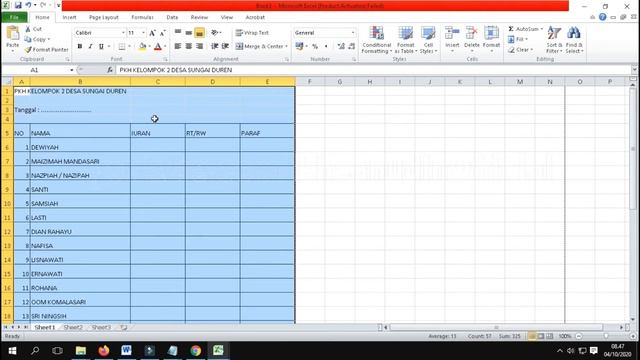Click the AutoSum button
640x360 pixels.
[523, 29]
